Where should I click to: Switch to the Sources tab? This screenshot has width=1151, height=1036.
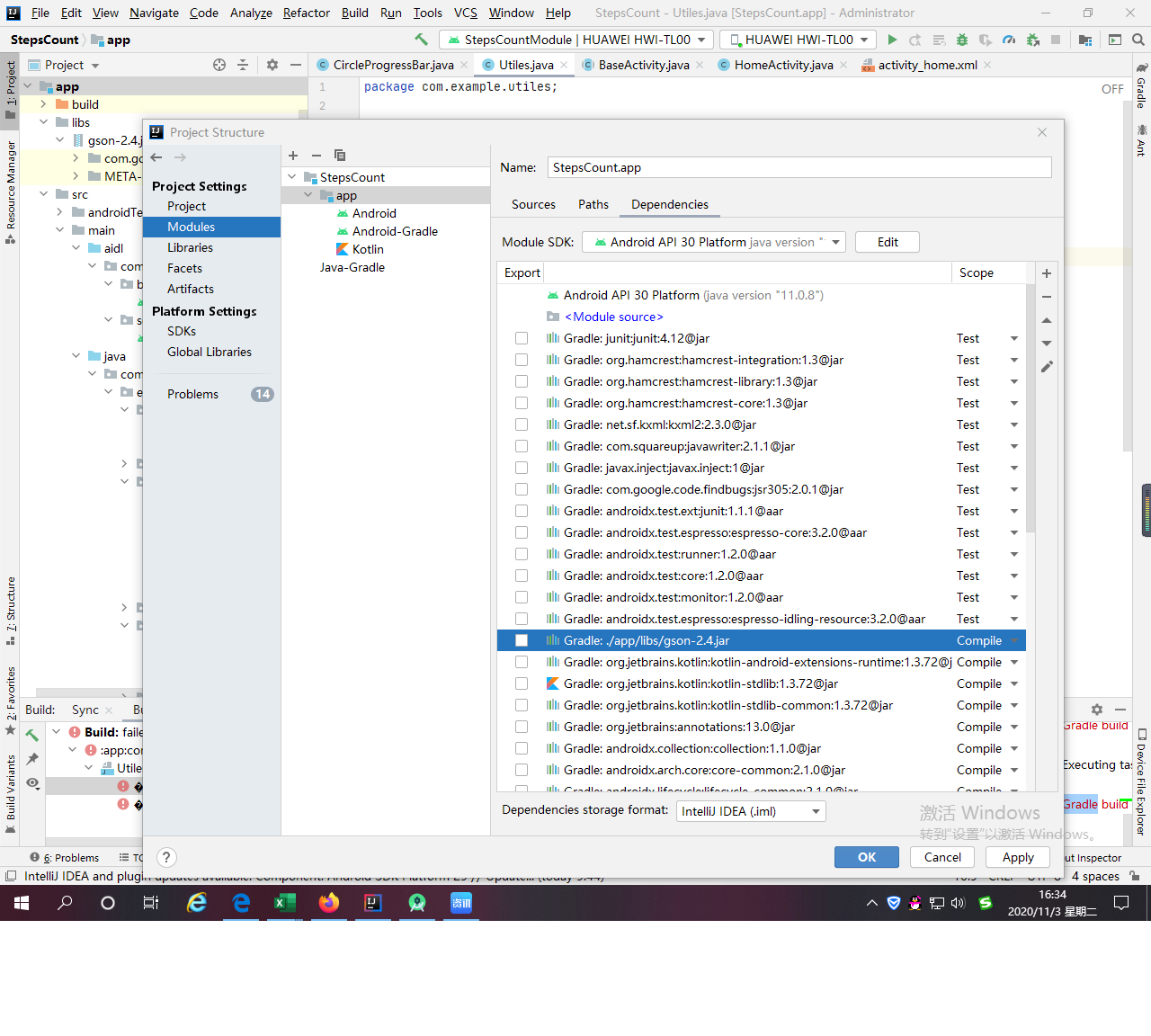pos(533,204)
